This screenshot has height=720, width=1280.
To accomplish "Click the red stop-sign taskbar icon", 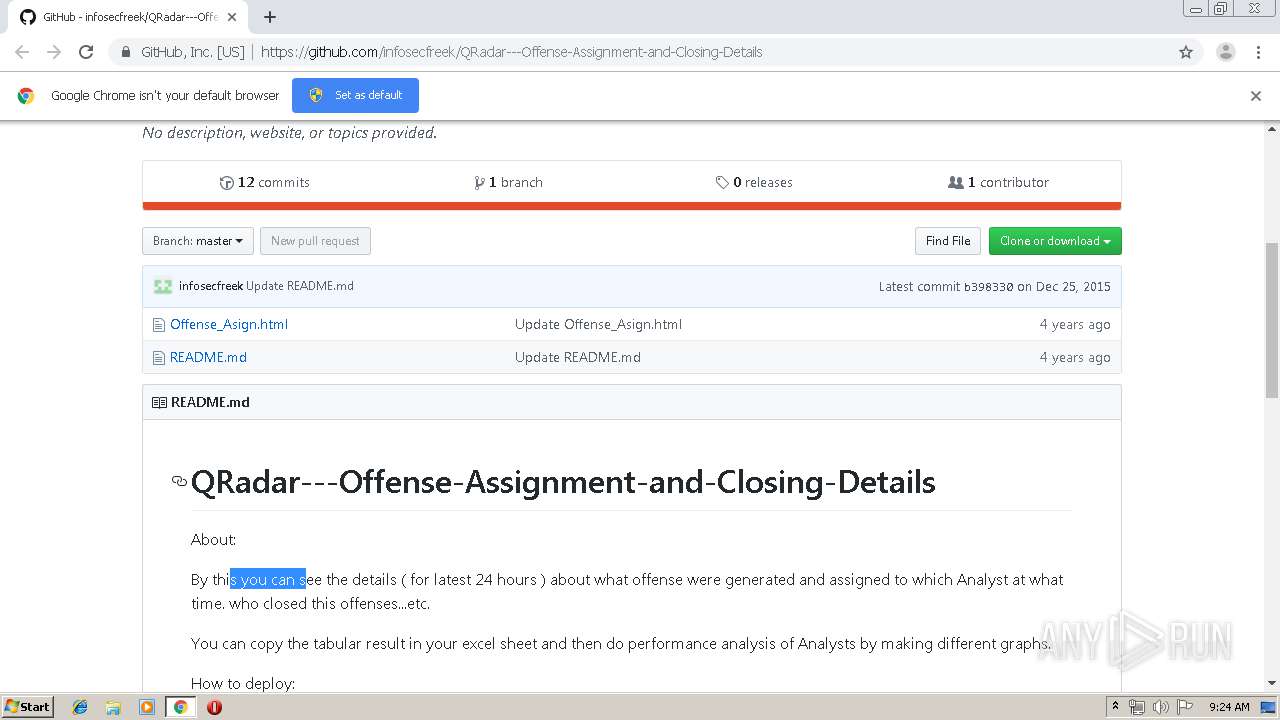I will 214,707.
